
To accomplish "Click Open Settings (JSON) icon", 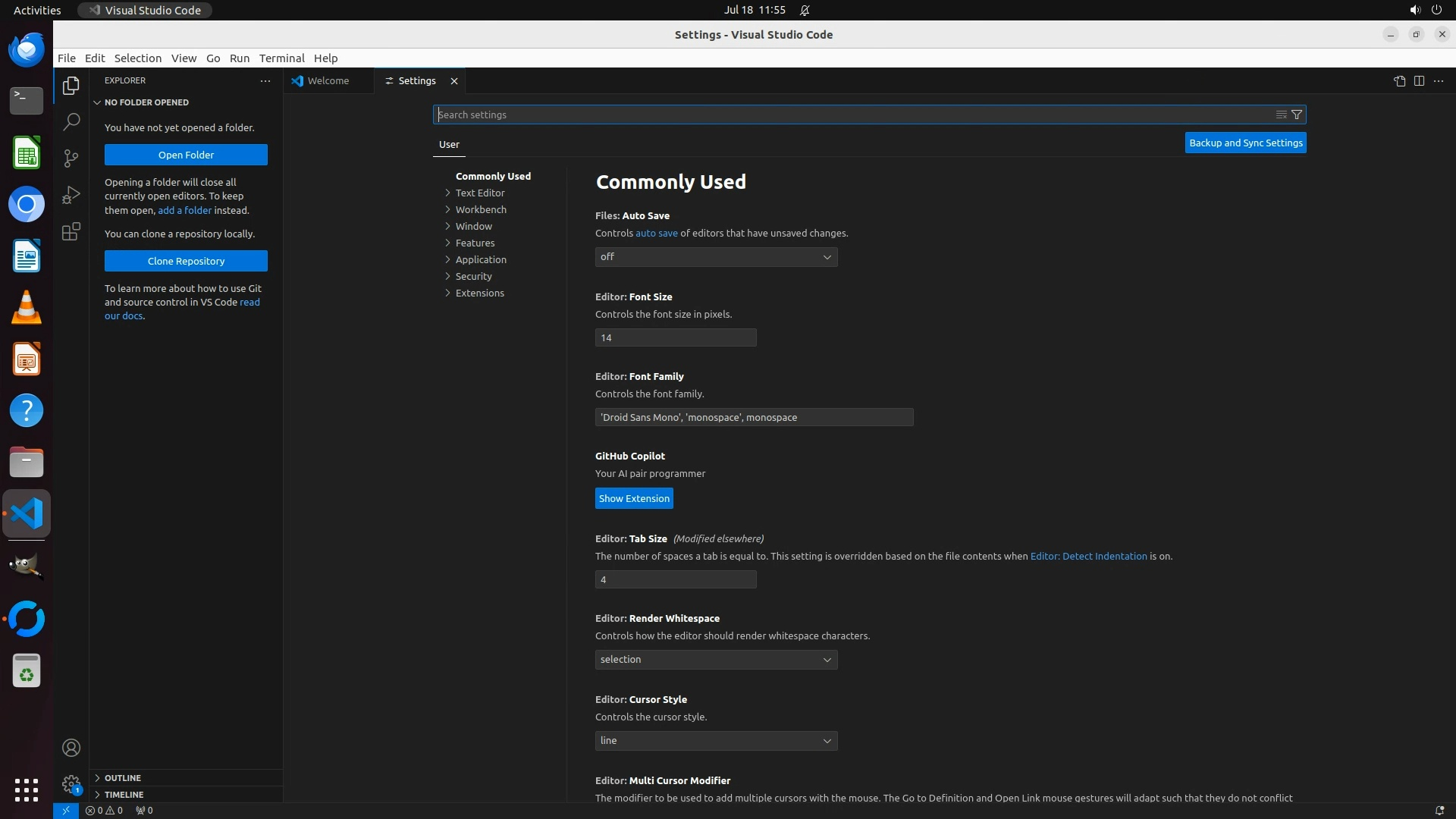I will point(1399,81).
